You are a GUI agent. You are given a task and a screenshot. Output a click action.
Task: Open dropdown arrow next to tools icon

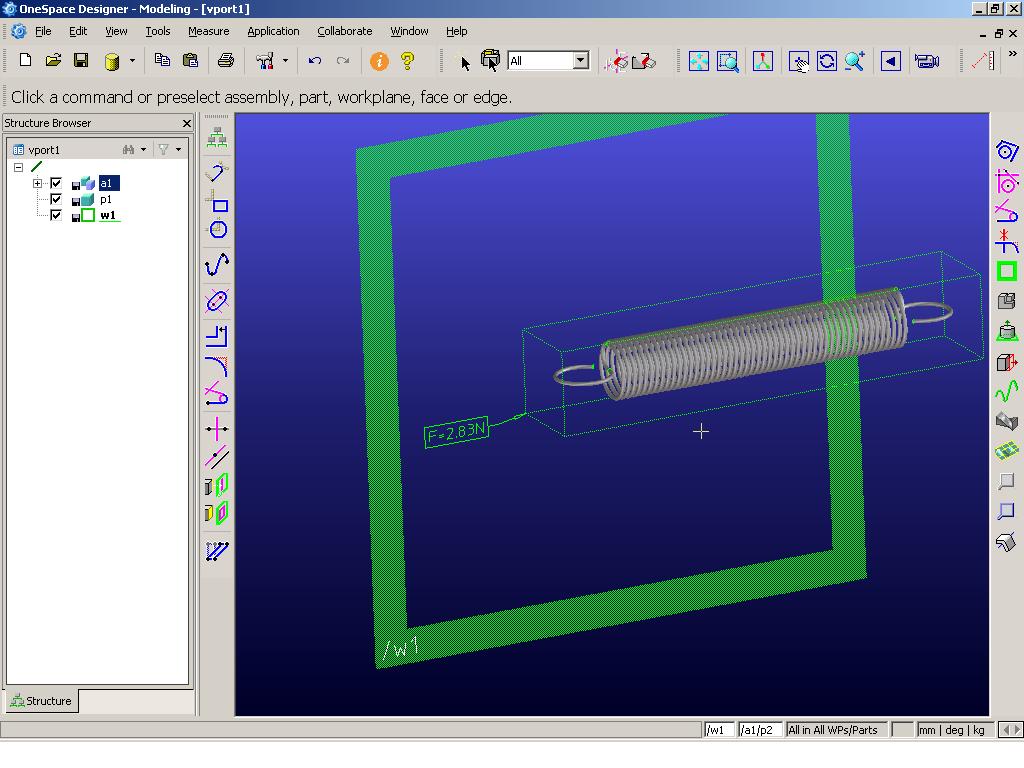[285, 61]
